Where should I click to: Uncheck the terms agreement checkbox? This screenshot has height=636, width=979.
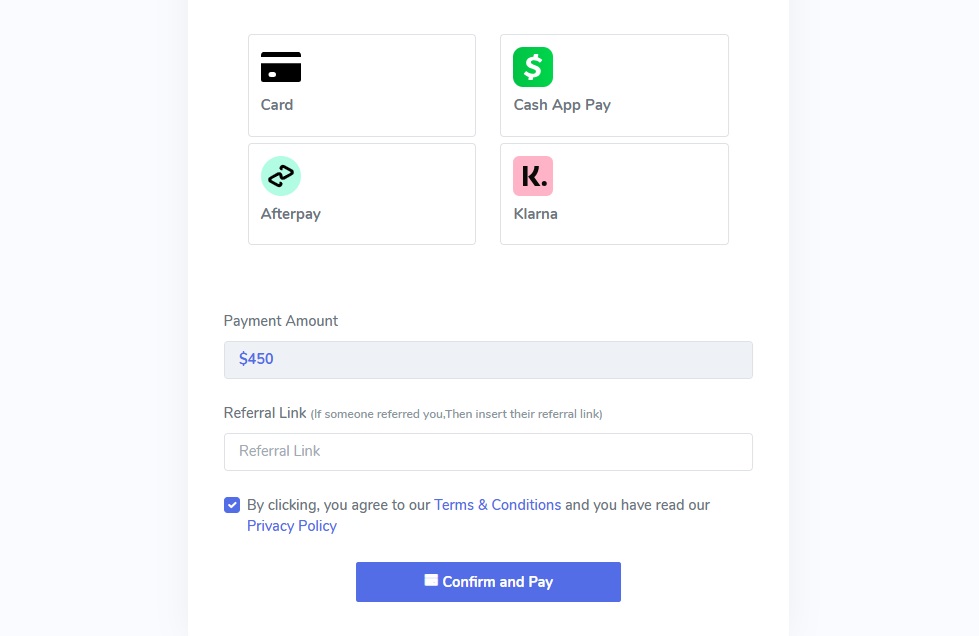232,505
